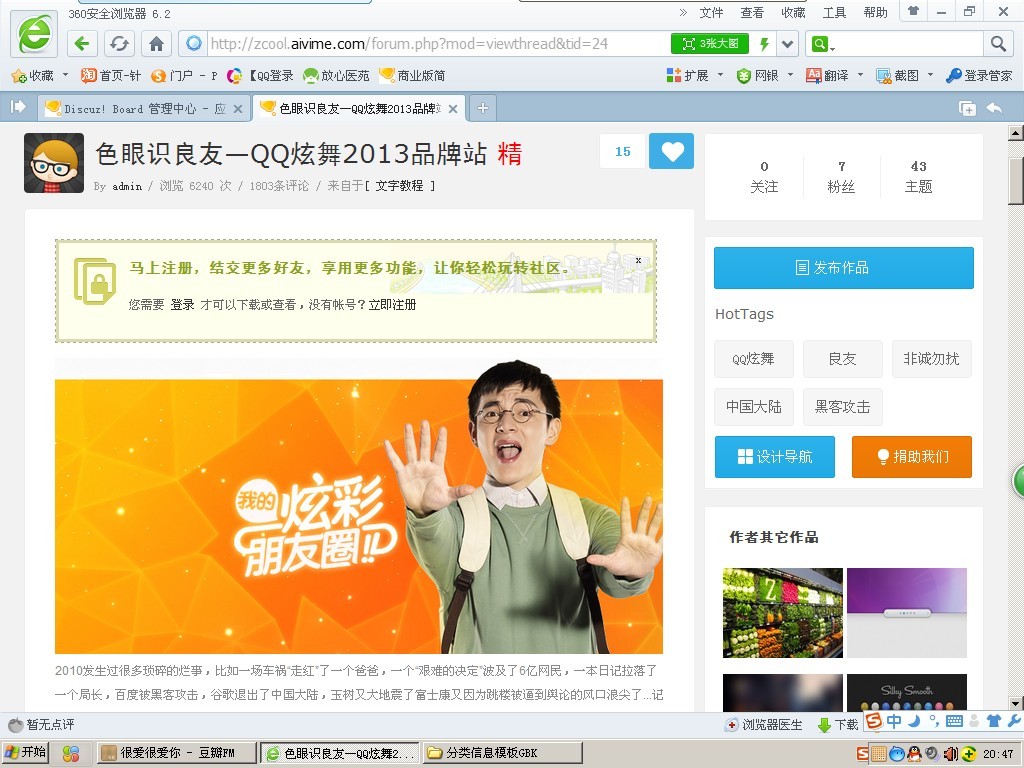Open the 扩展 extensions dropdown

coord(694,76)
